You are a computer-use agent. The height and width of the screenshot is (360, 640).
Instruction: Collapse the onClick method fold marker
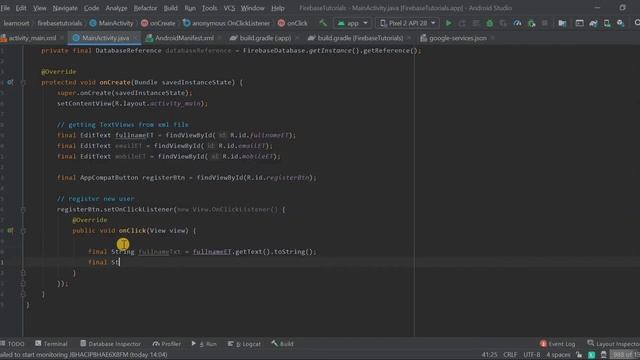23,230
